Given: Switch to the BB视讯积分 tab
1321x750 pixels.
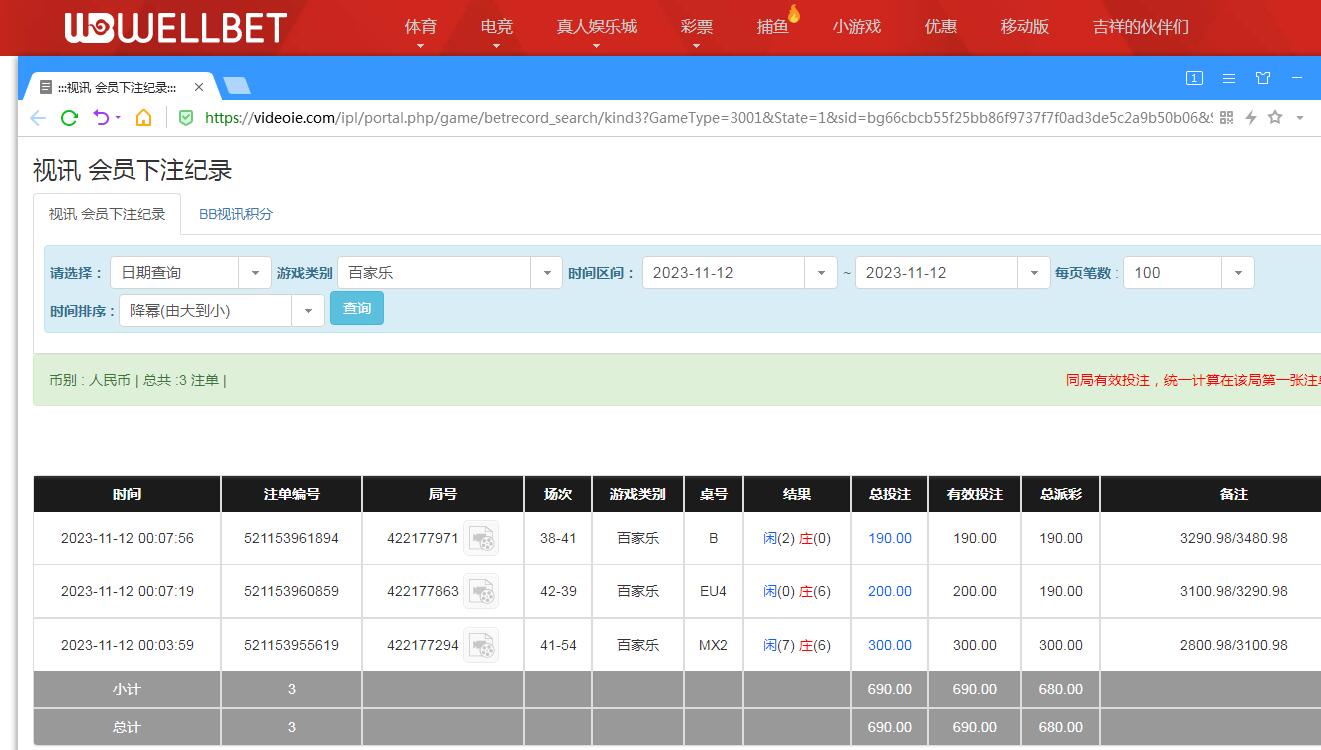Looking at the screenshot, I should coord(236,214).
